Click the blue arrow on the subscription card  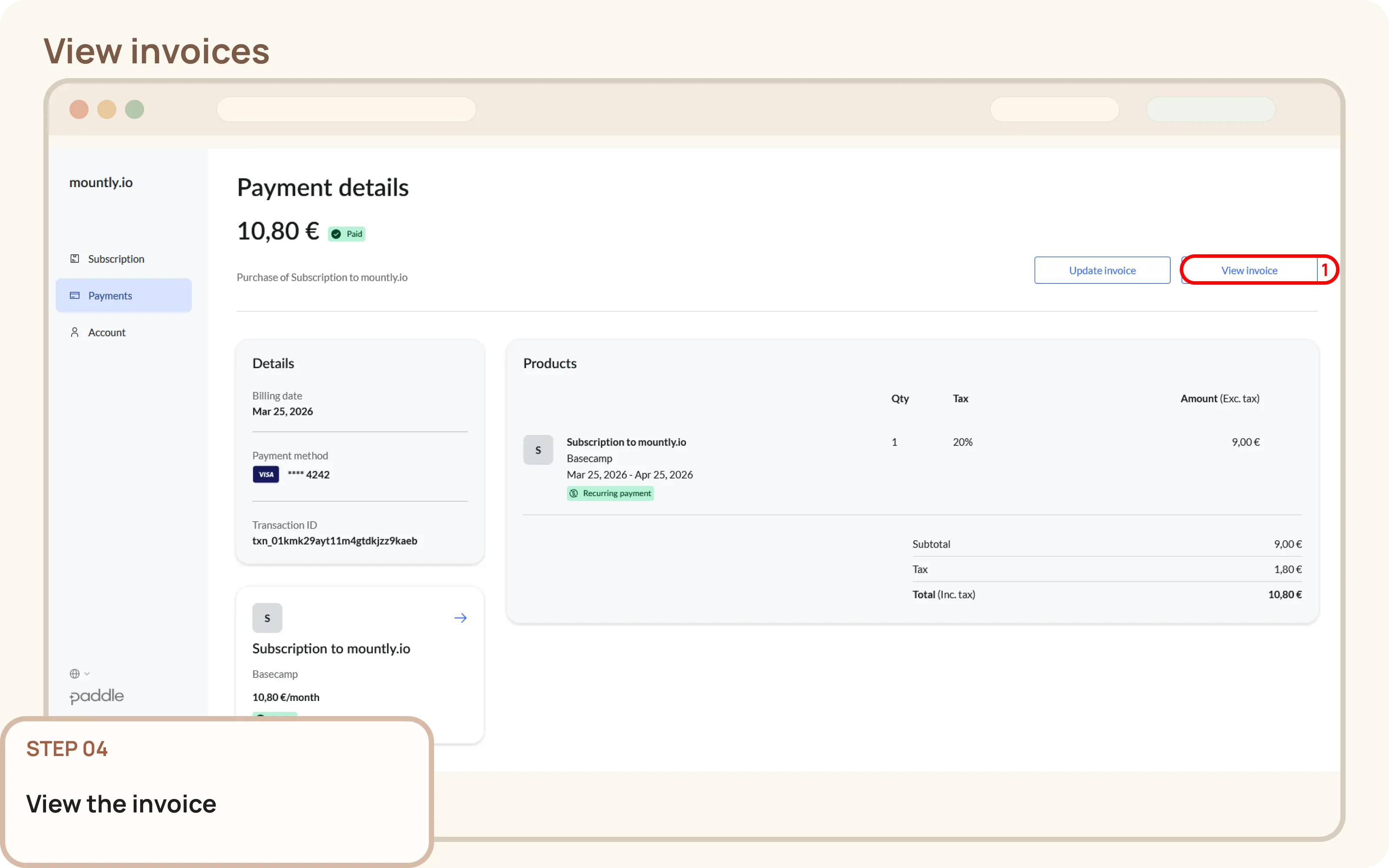coord(461,617)
